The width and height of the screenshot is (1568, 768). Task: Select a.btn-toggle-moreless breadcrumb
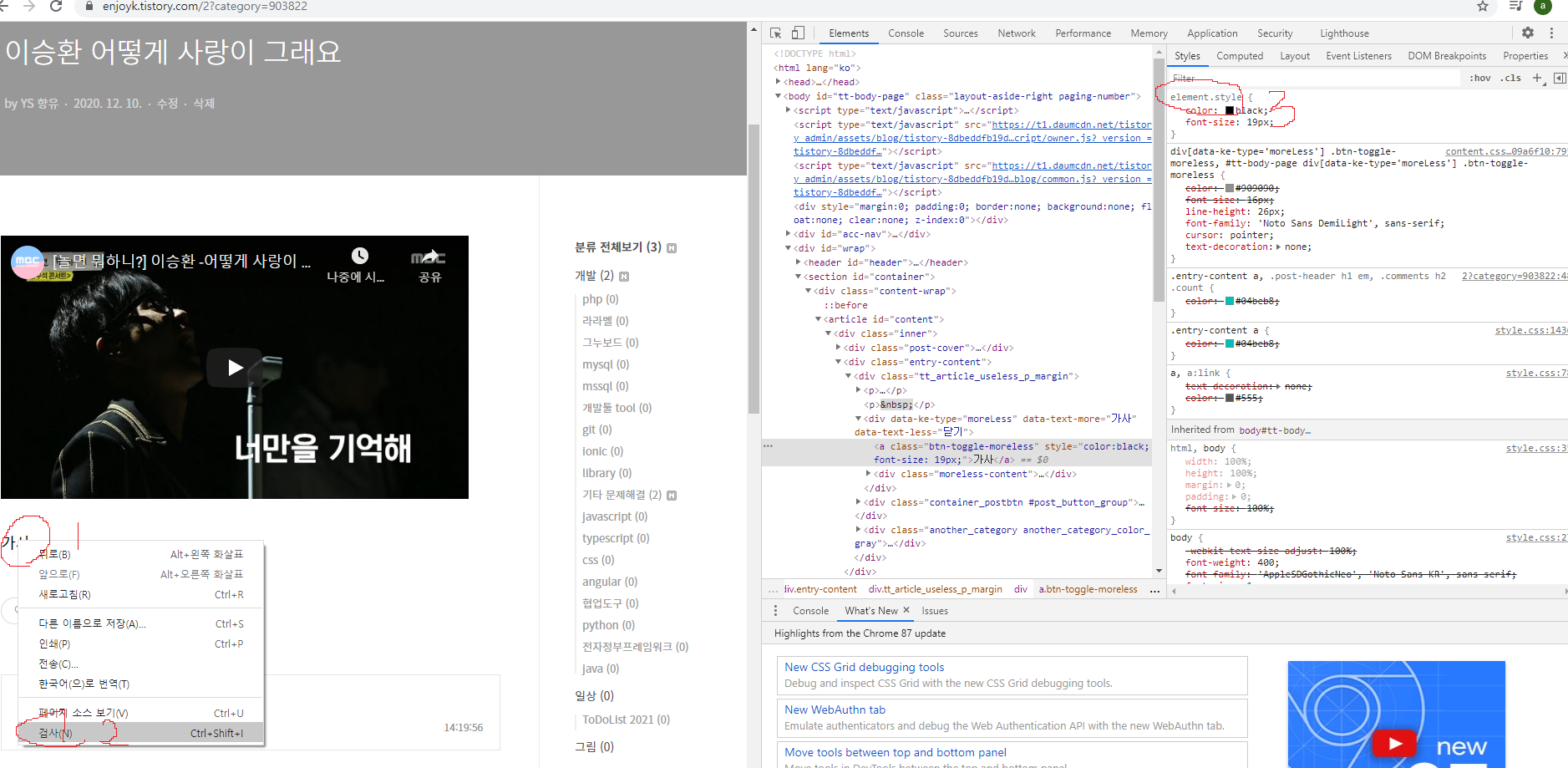coord(1088,589)
